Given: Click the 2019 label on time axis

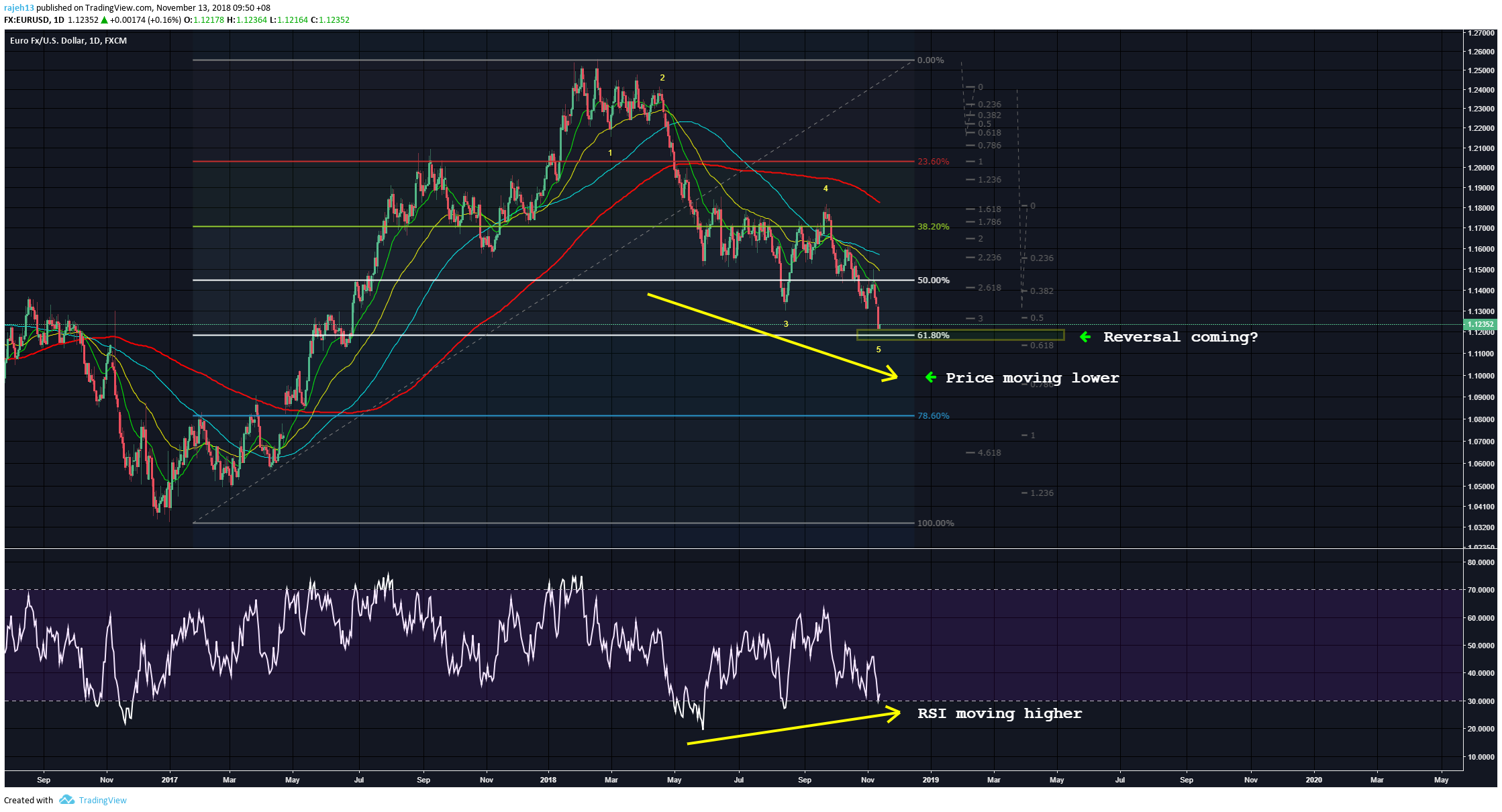Looking at the screenshot, I should pyautogui.click(x=931, y=780).
